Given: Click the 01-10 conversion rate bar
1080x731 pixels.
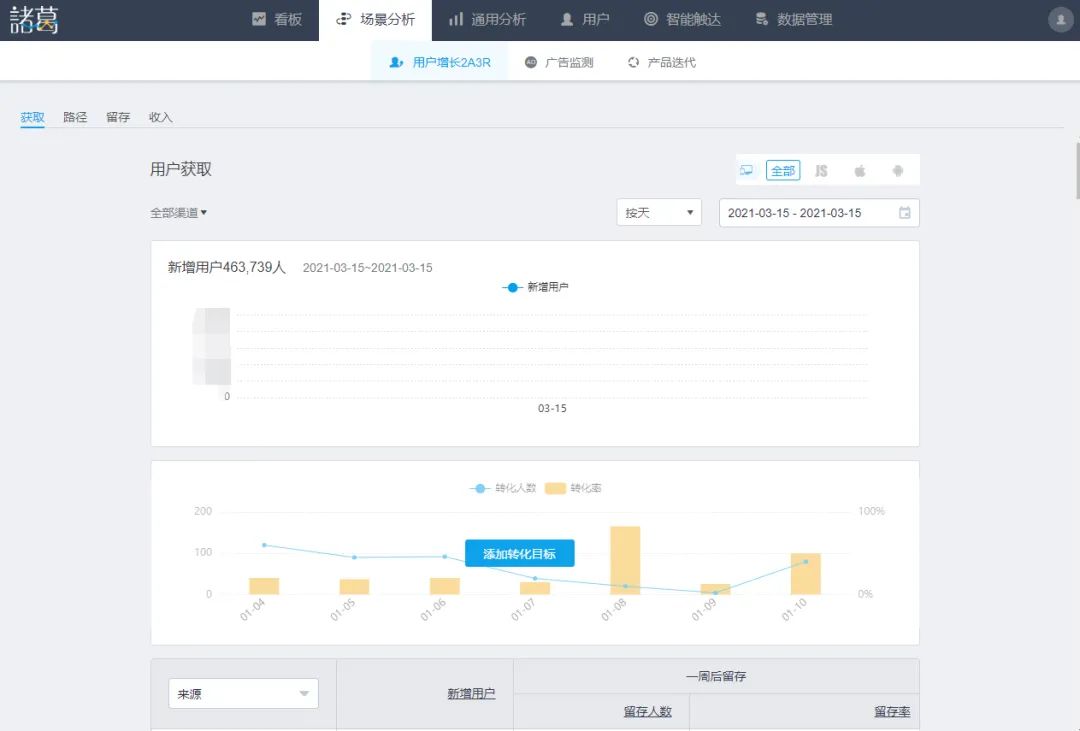Looking at the screenshot, I should coord(806,573).
